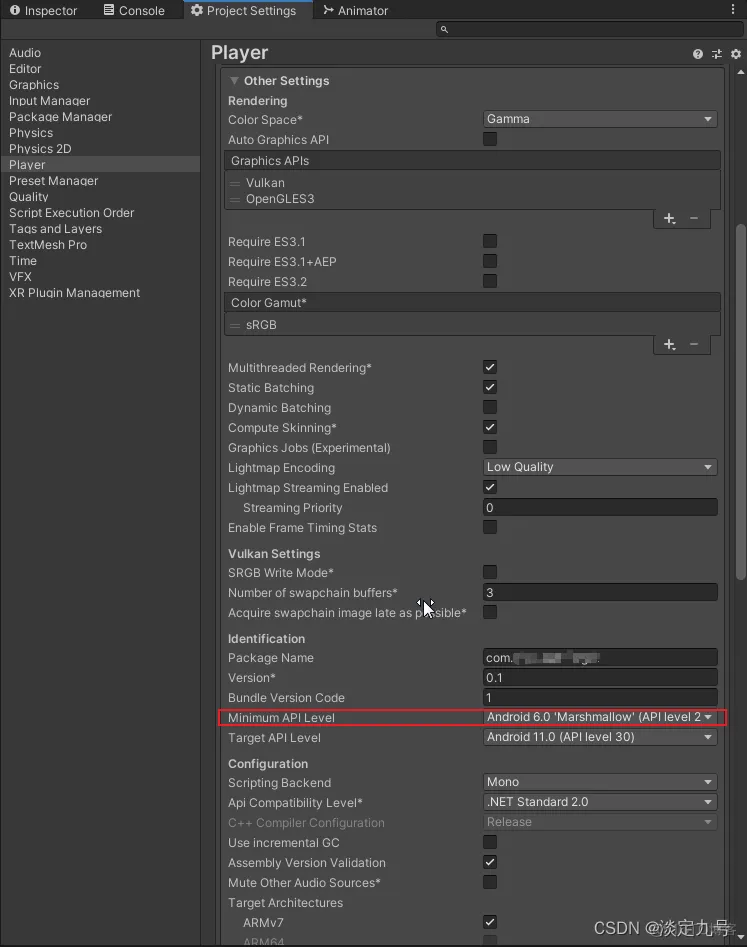Edit the Streaming Priority field
Viewport: 747px width, 947px height.
pyautogui.click(x=600, y=507)
